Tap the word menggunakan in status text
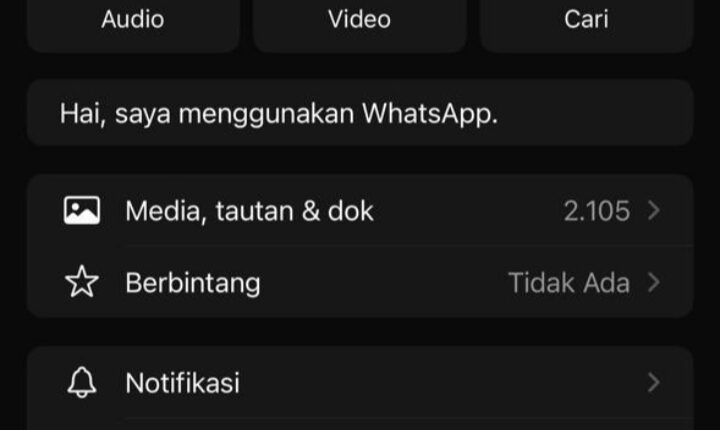This screenshot has width=720, height=430. [266, 114]
